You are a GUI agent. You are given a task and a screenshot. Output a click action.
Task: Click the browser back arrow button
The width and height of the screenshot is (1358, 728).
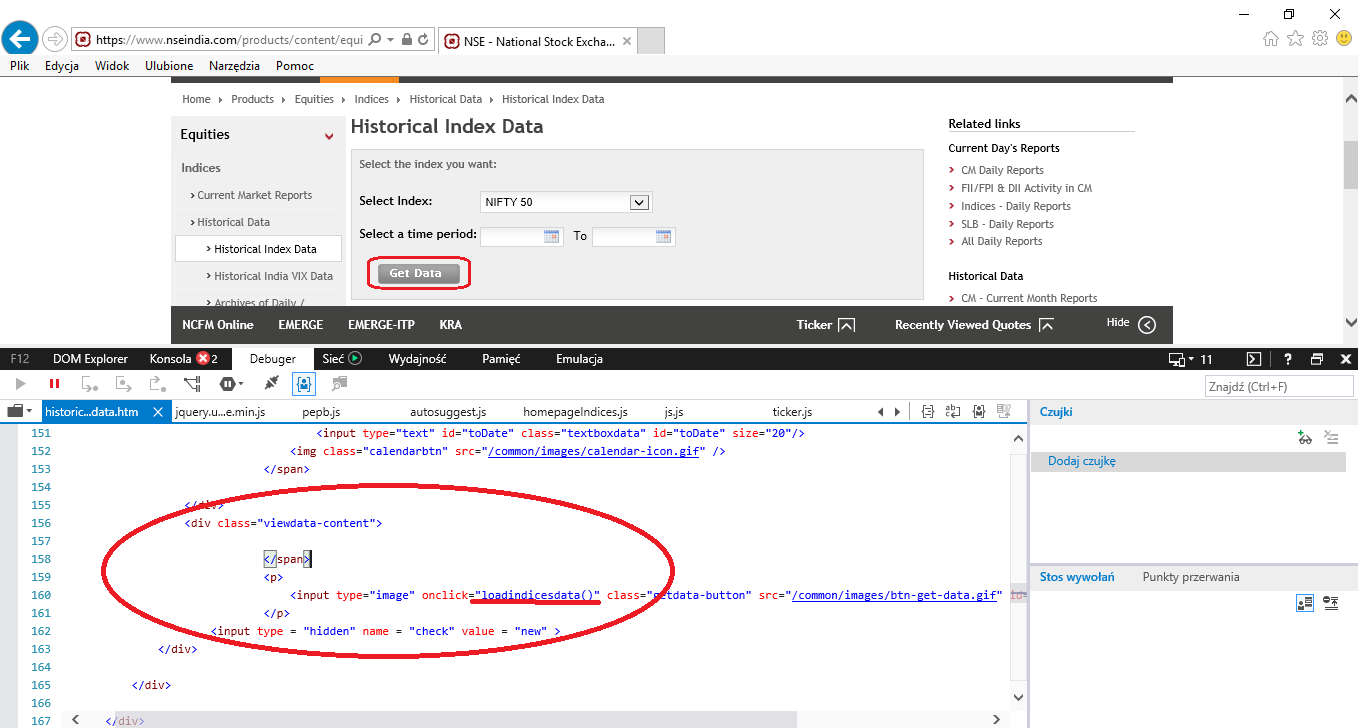19,39
